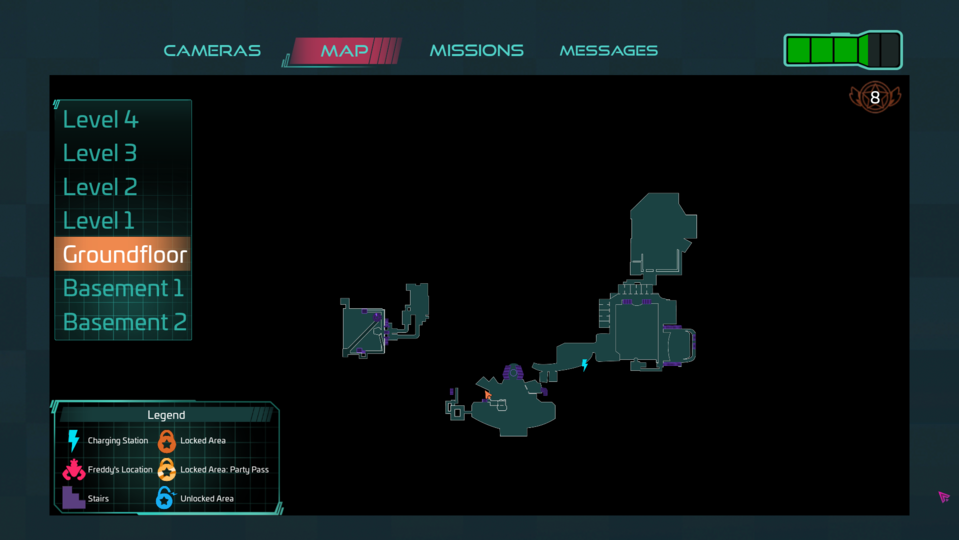The height and width of the screenshot is (540, 959).
Task: Click the 'Unlocked Area' legend label
Action: 207,498
